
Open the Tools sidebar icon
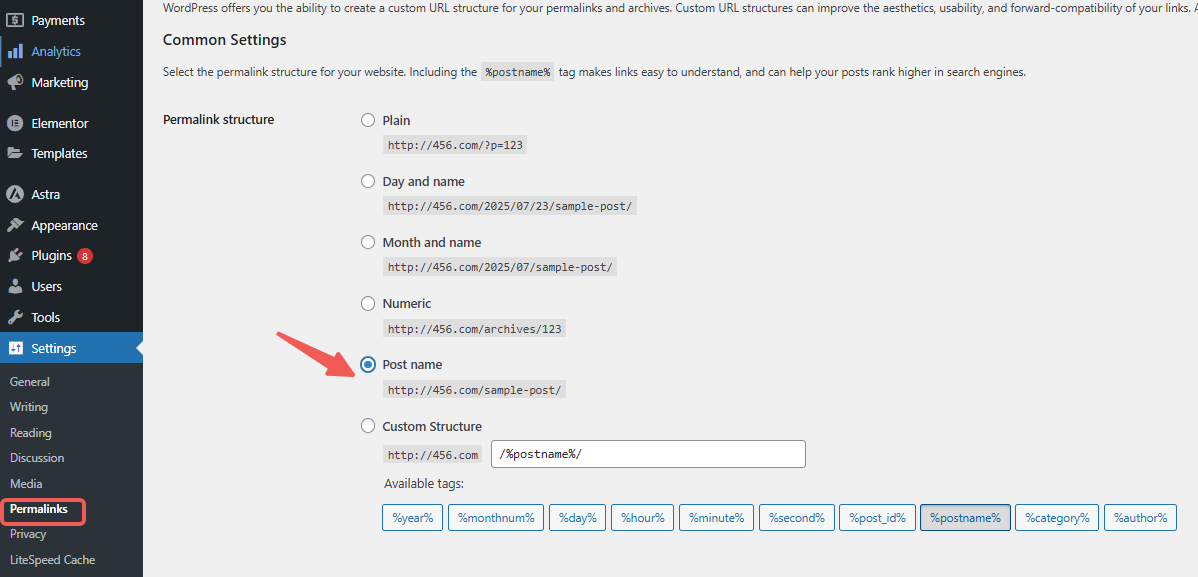[21, 317]
